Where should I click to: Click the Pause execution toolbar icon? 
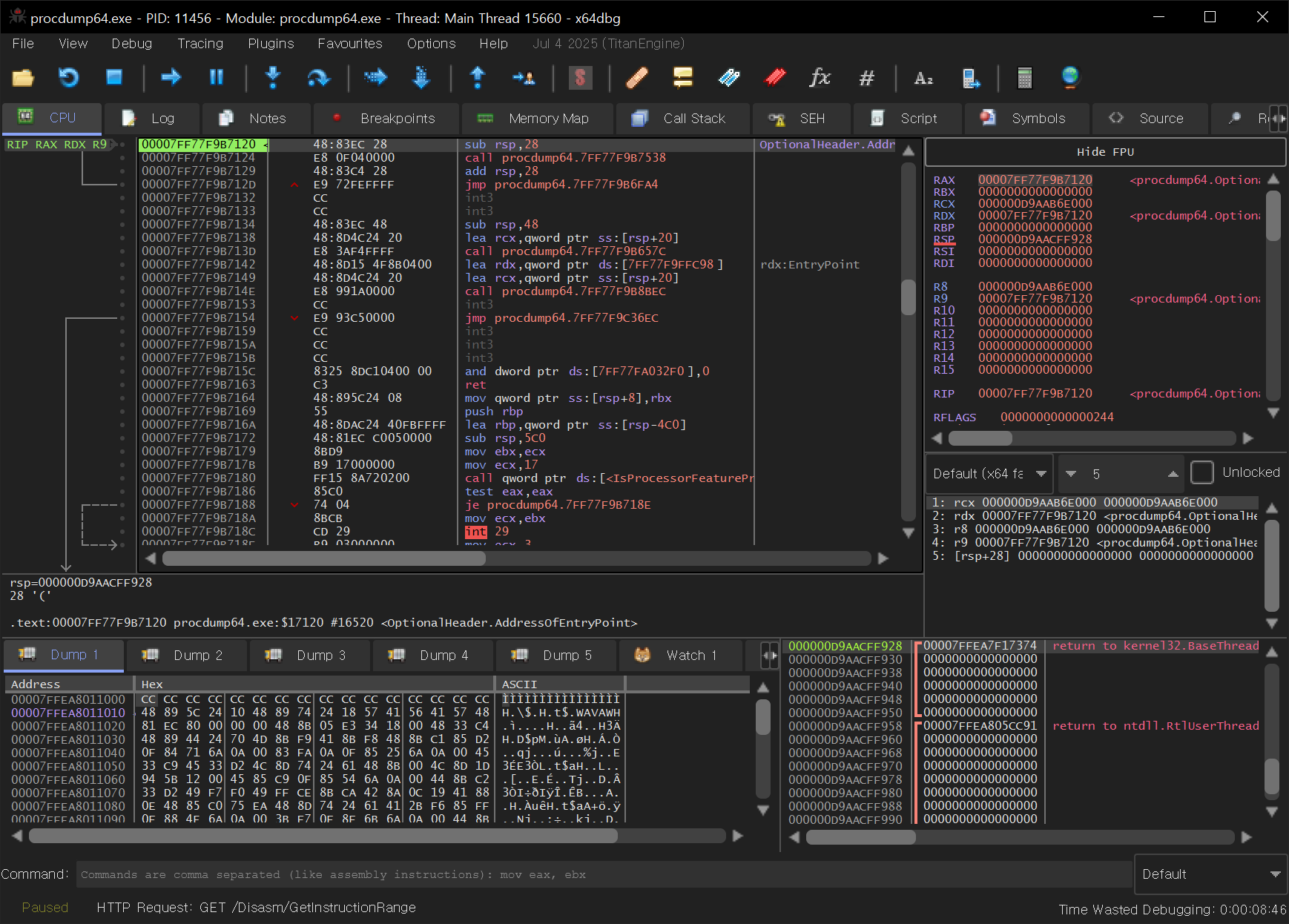coord(217,77)
